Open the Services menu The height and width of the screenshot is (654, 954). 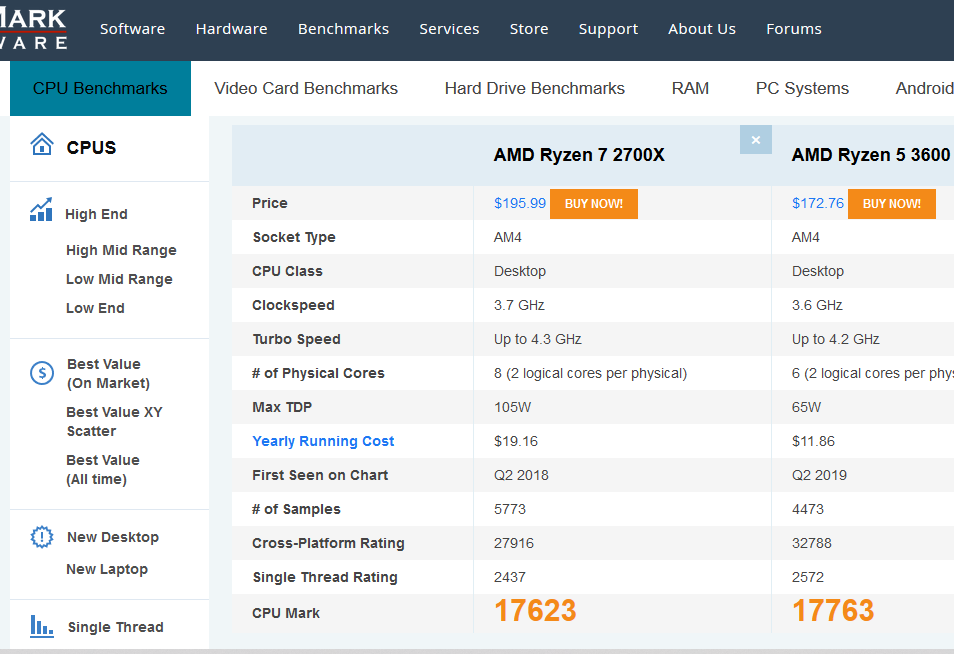[x=449, y=29]
